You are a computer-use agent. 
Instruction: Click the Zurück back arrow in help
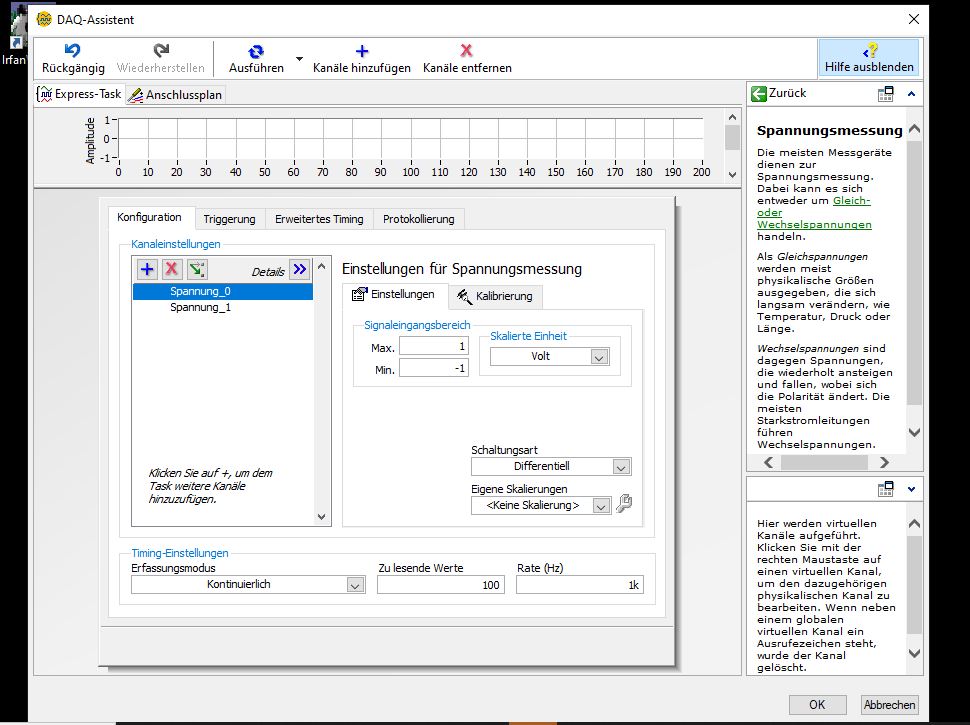click(758, 93)
